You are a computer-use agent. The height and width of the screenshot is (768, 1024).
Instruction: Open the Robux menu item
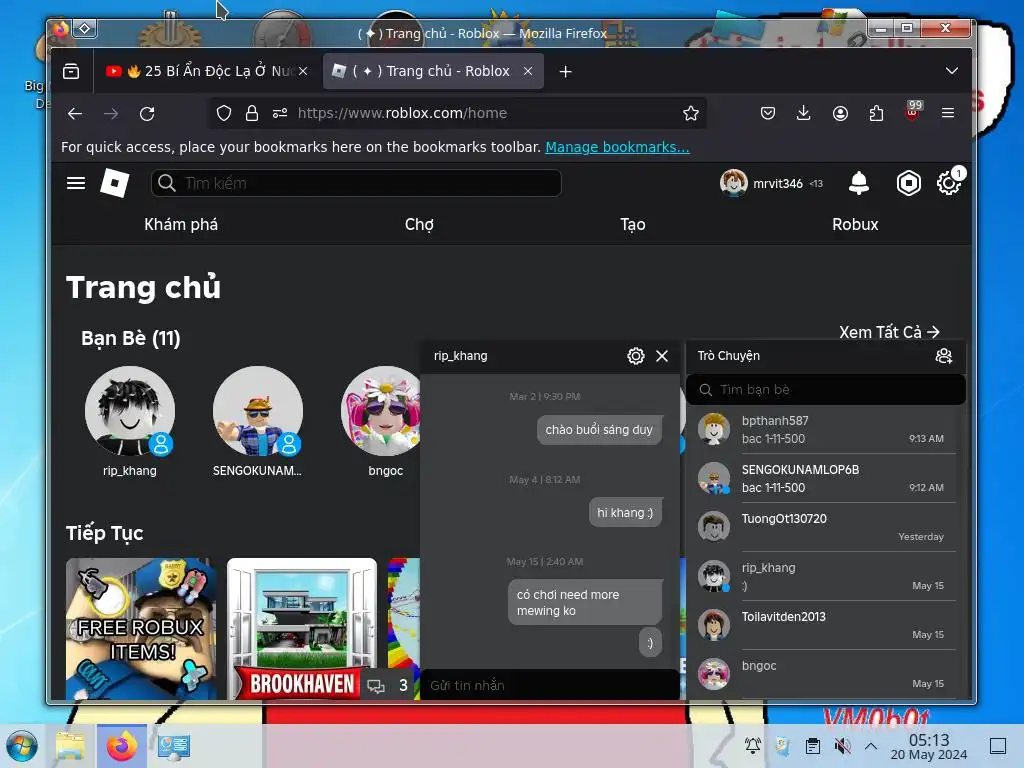click(x=855, y=225)
